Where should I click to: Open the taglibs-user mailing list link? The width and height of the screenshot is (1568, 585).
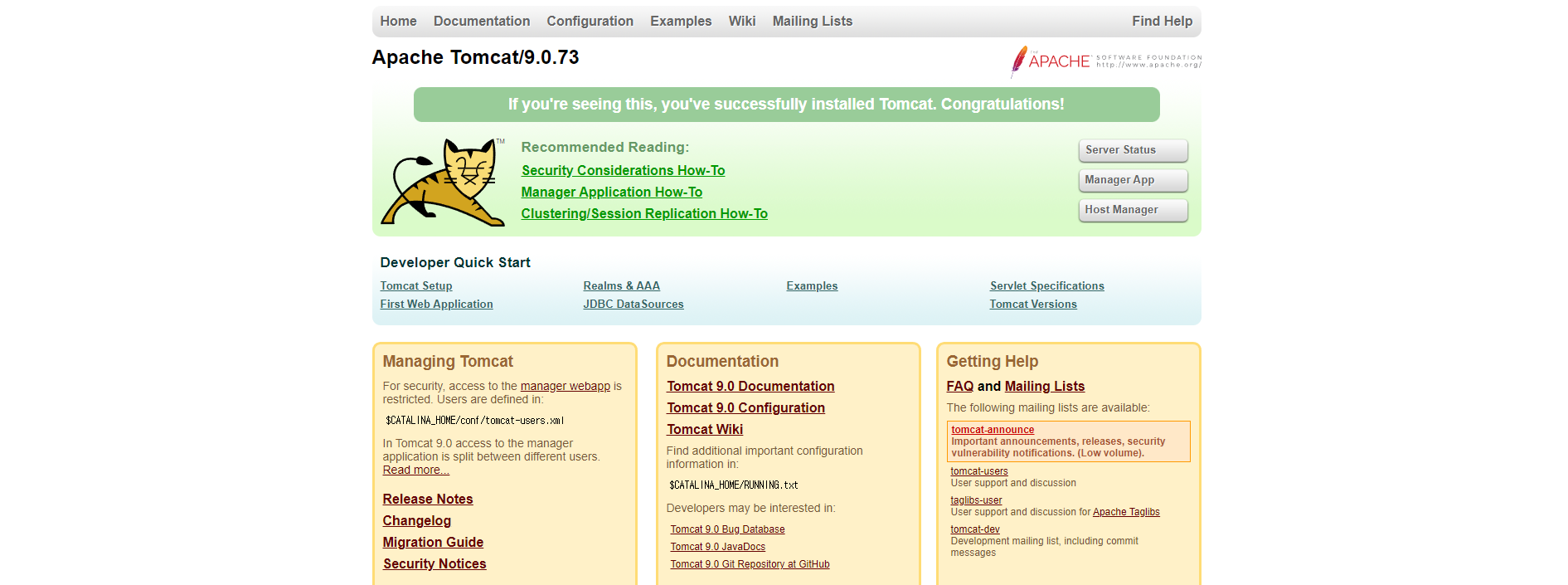(x=976, y=500)
